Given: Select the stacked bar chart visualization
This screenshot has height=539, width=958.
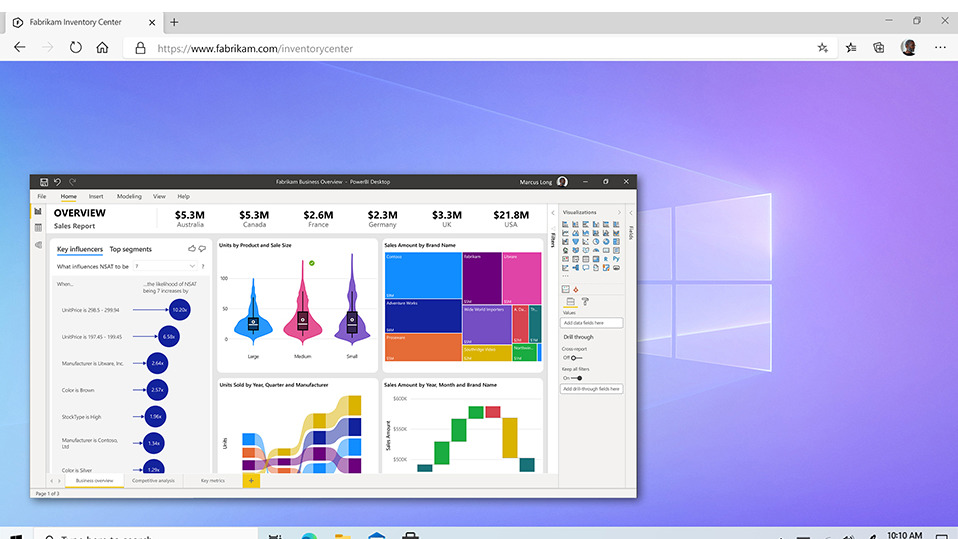Looking at the screenshot, I should click(565, 224).
